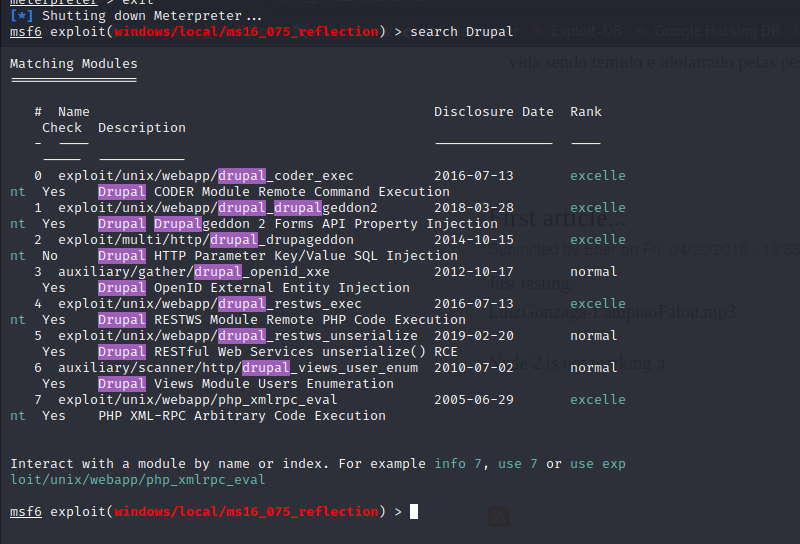Click the 'search Drupal' command text

tap(461, 32)
